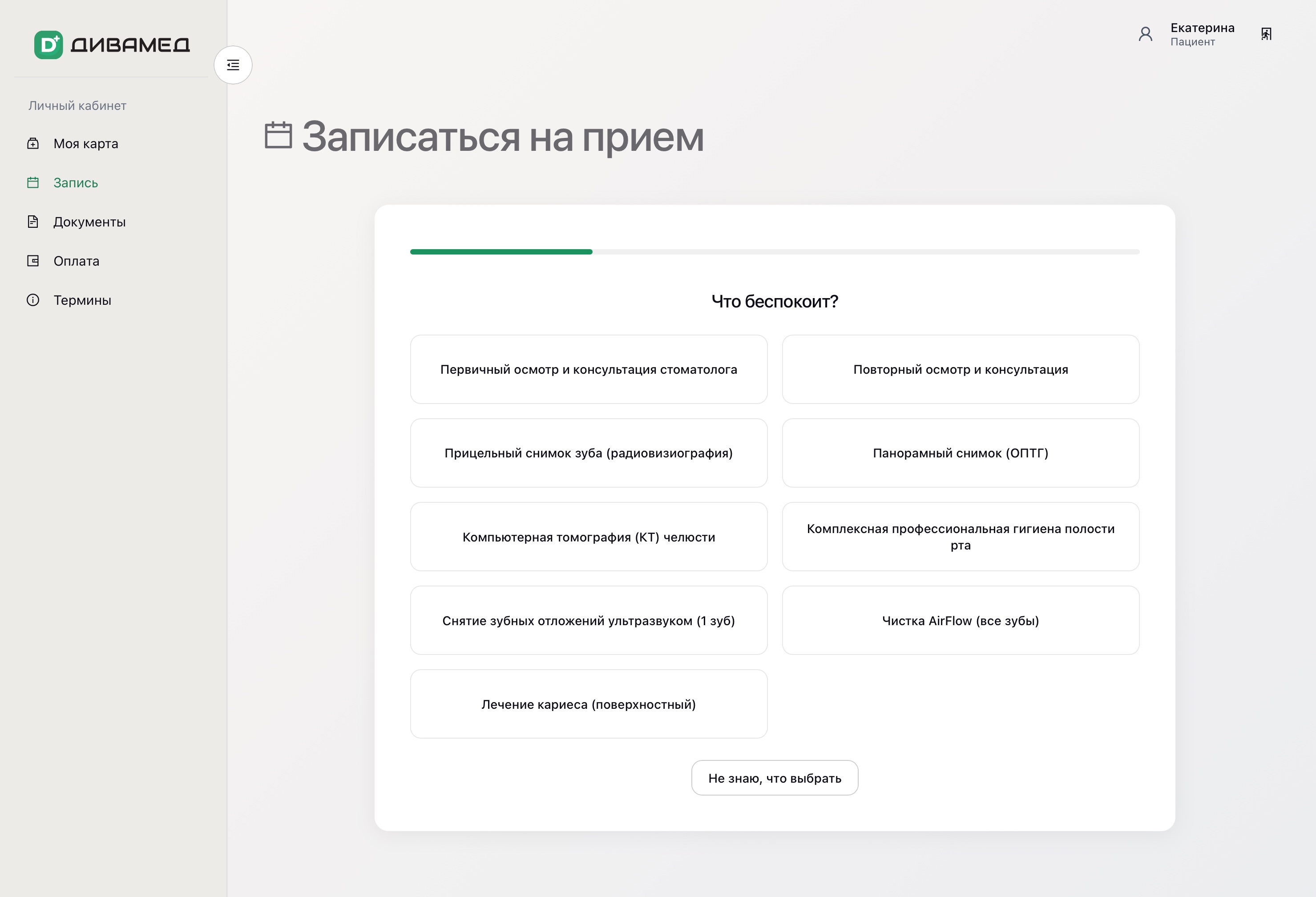Open Термины in the sidebar
The height and width of the screenshot is (897, 1316).
[82, 300]
